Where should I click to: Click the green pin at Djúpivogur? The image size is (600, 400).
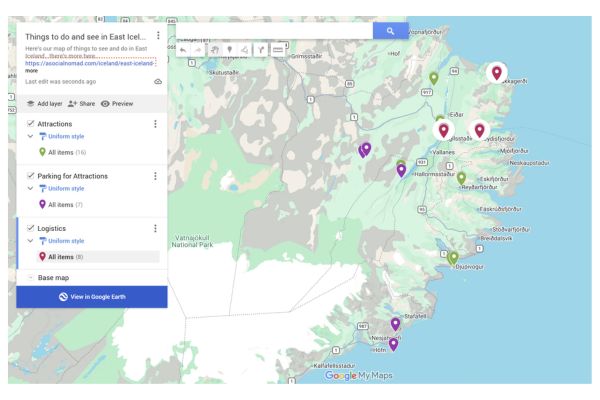(454, 258)
